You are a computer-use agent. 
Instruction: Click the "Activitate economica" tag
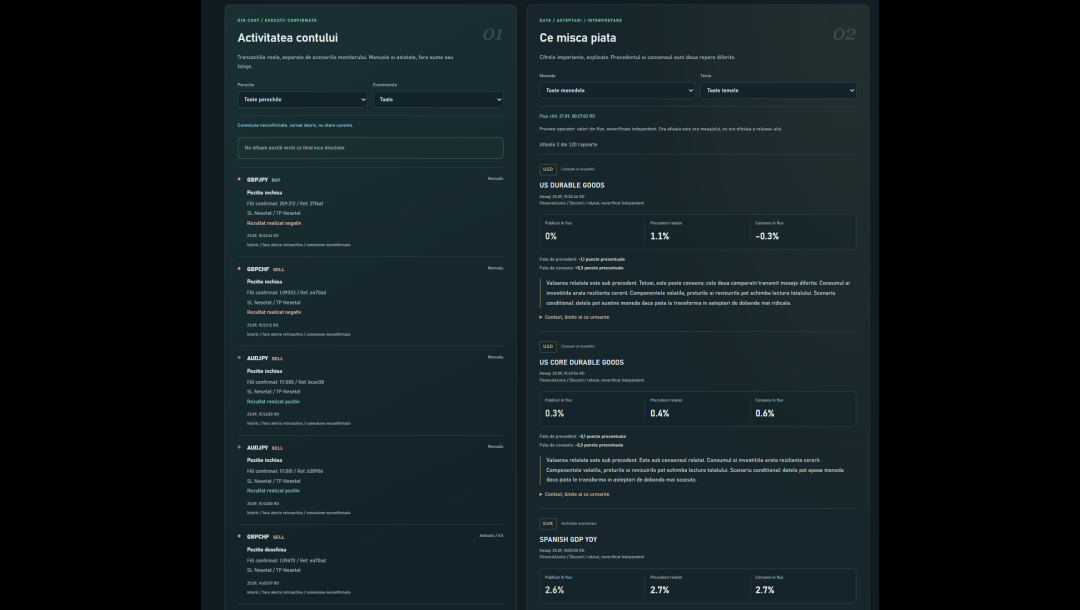[579, 524]
